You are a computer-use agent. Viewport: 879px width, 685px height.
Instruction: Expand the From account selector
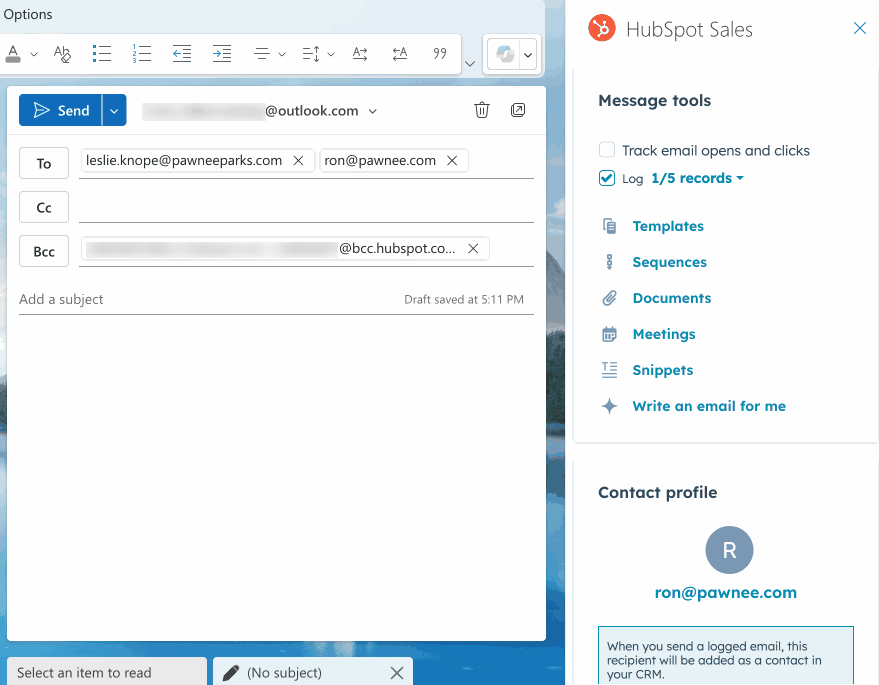(x=373, y=111)
